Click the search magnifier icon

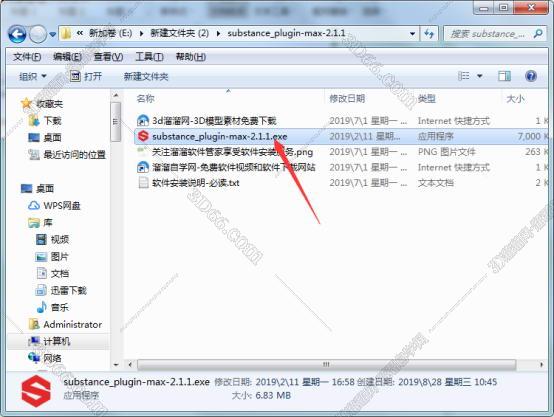(x=537, y=34)
